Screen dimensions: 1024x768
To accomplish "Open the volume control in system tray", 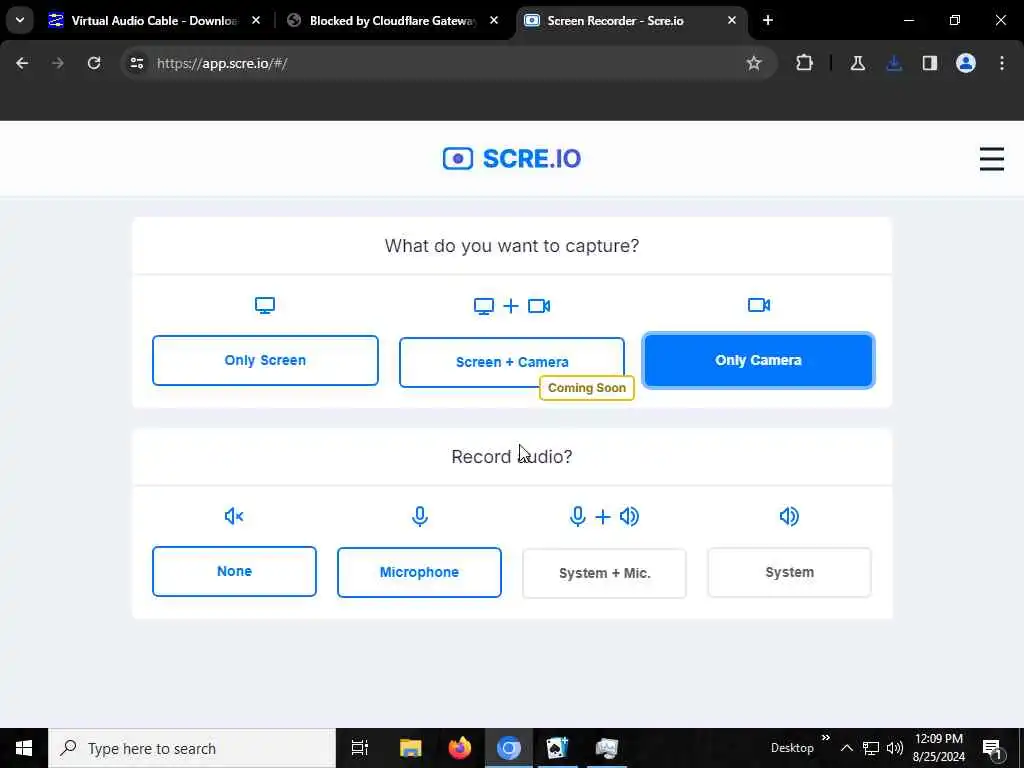I will pos(895,748).
